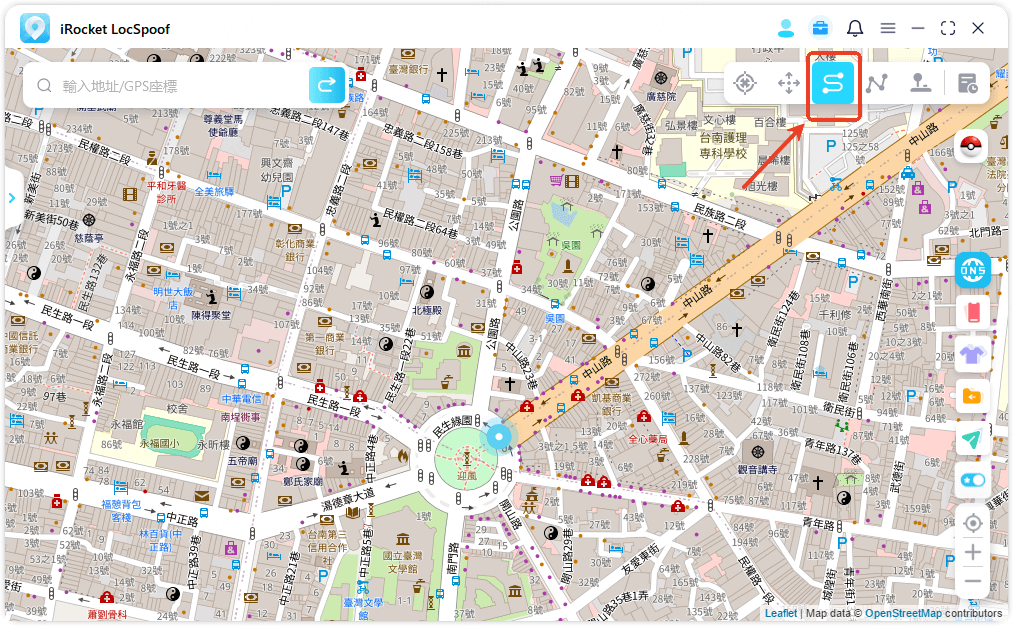Zoom in with the plus button

tap(972, 552)
